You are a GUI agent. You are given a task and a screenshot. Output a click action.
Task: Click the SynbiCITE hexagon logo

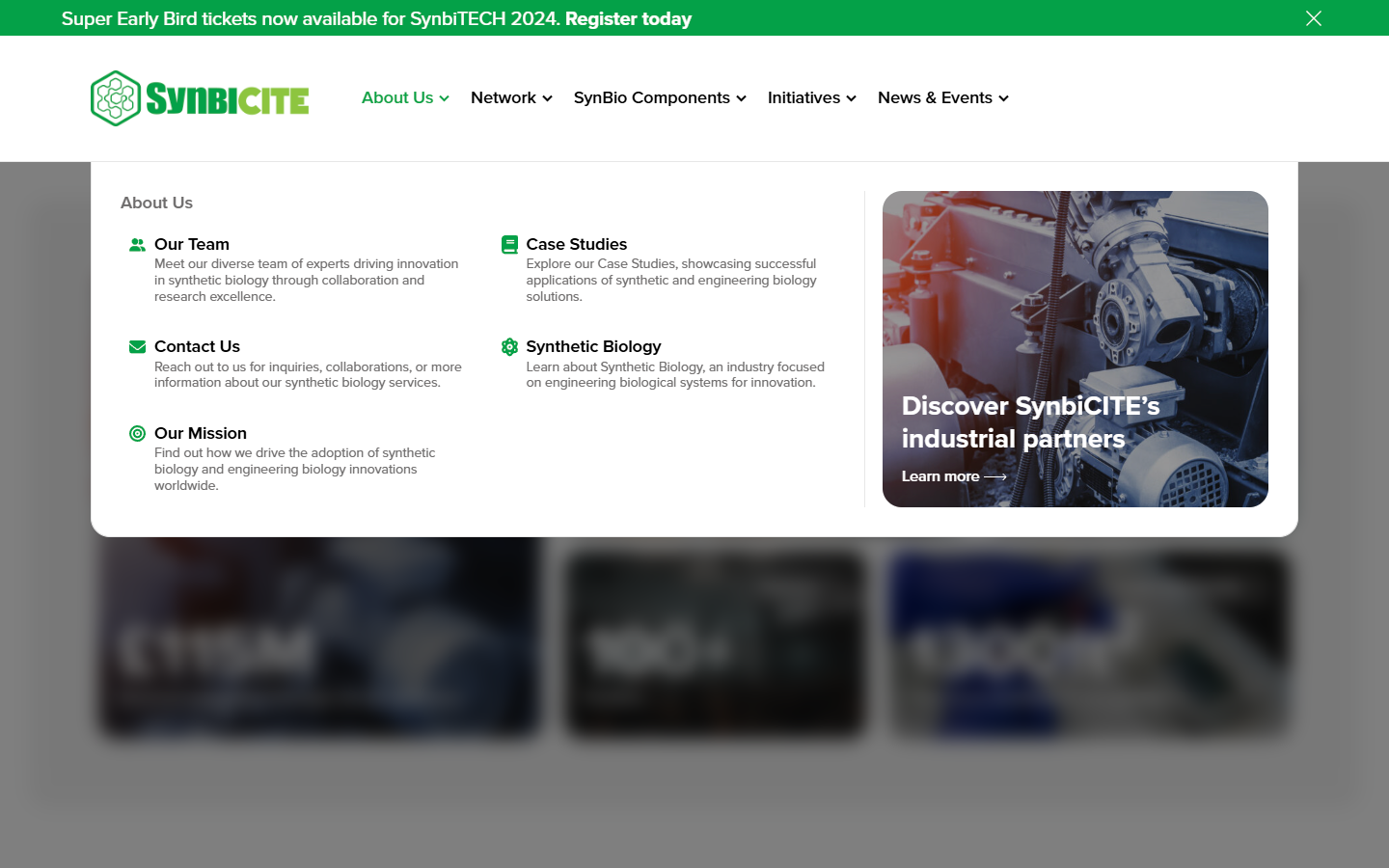pos(114,97)
